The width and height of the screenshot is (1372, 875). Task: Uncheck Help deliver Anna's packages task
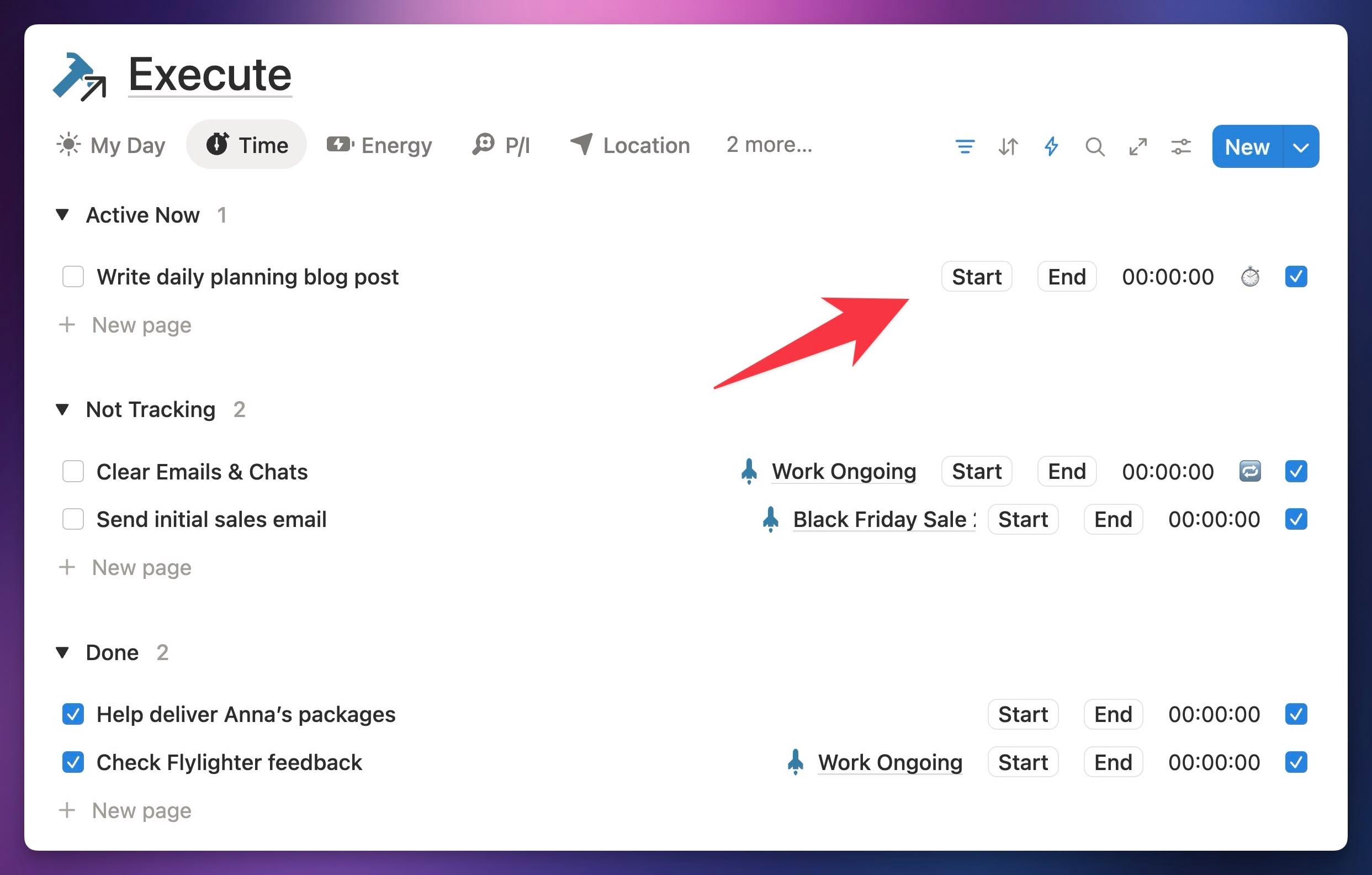[73, 714]
